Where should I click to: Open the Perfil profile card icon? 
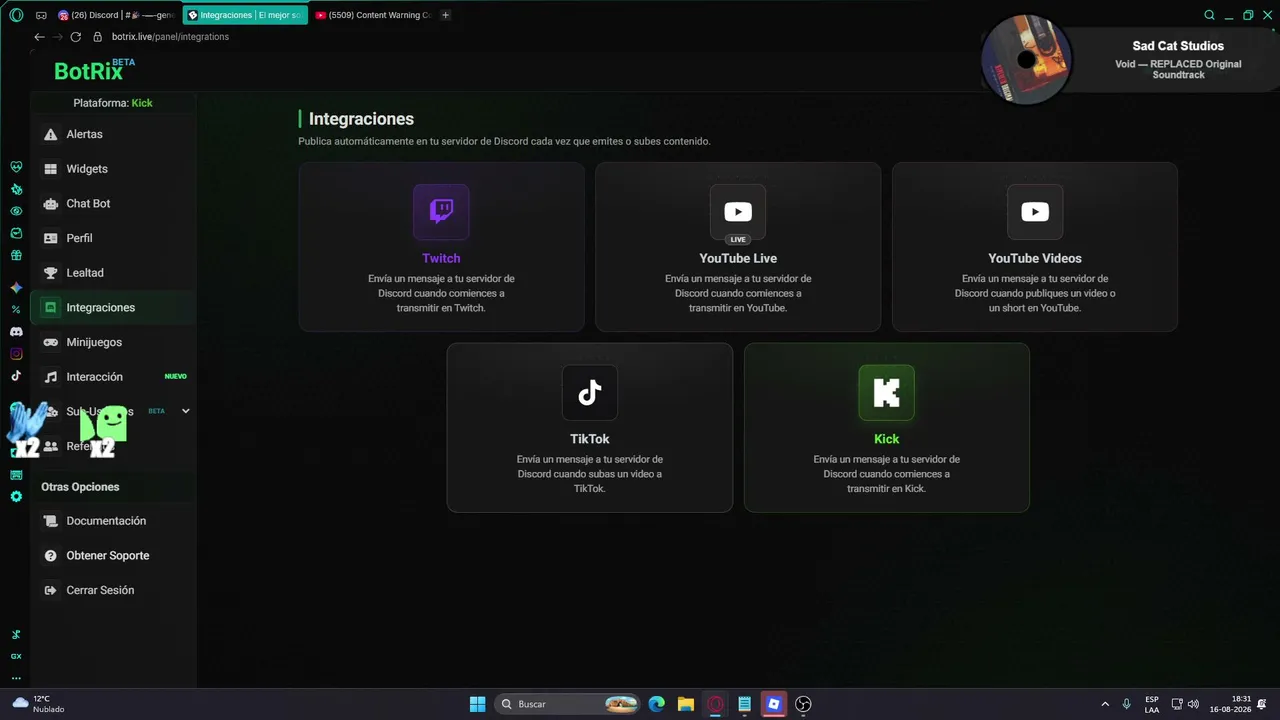click(50, 238)
